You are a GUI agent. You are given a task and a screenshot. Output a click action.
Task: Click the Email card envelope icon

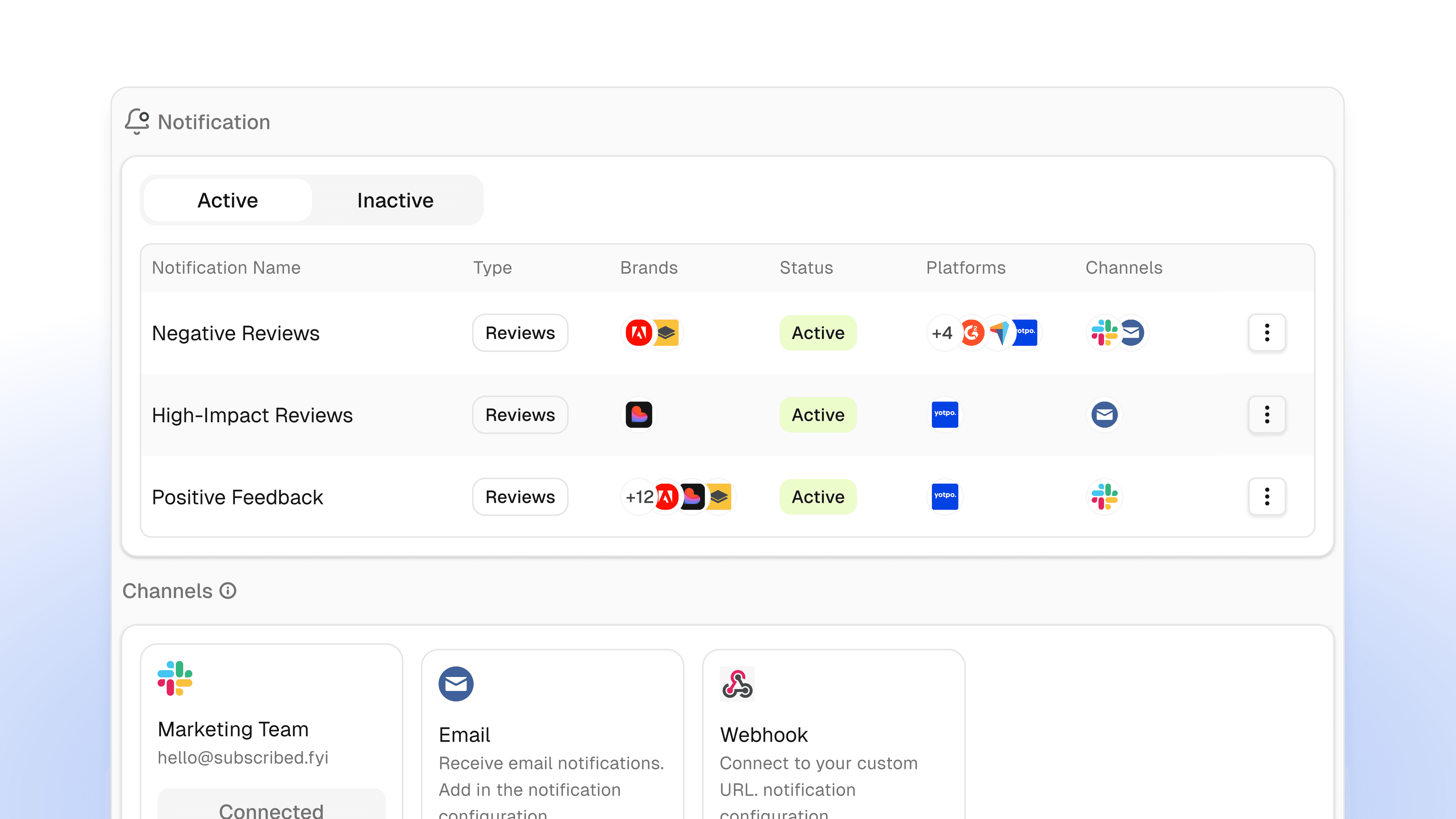[x=456, y=684]
